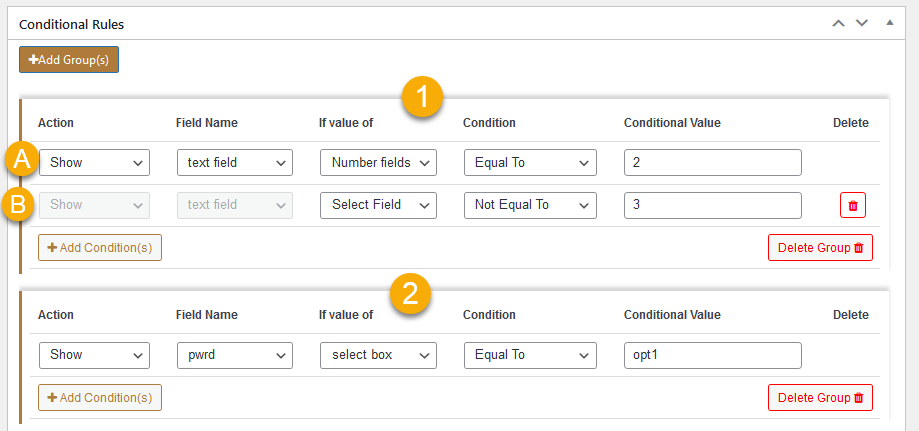Click the Add Group(s) button
The width and height of the screenshot is (919, 431).
(x=69, y=59)
